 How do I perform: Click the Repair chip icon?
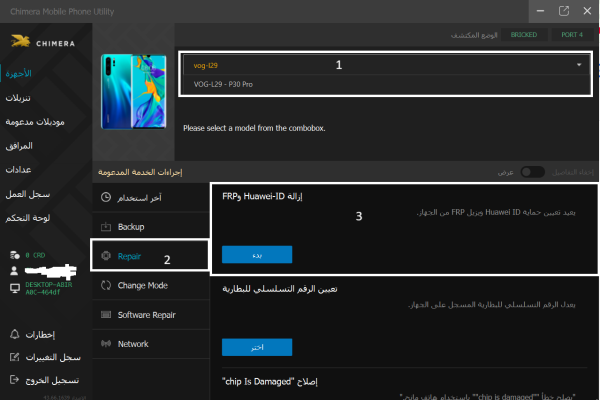tap(106, 256)
